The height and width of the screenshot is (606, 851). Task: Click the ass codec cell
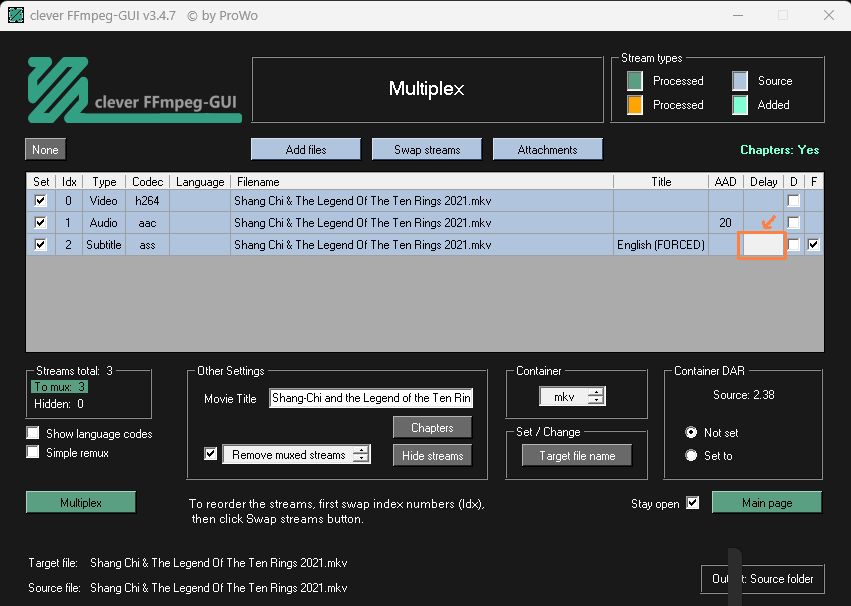tap(147, 245)
